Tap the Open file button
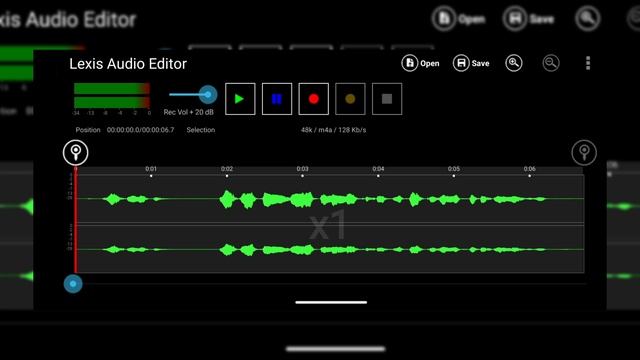This screenshot has width=640, height=360. (x=420, y=63)
